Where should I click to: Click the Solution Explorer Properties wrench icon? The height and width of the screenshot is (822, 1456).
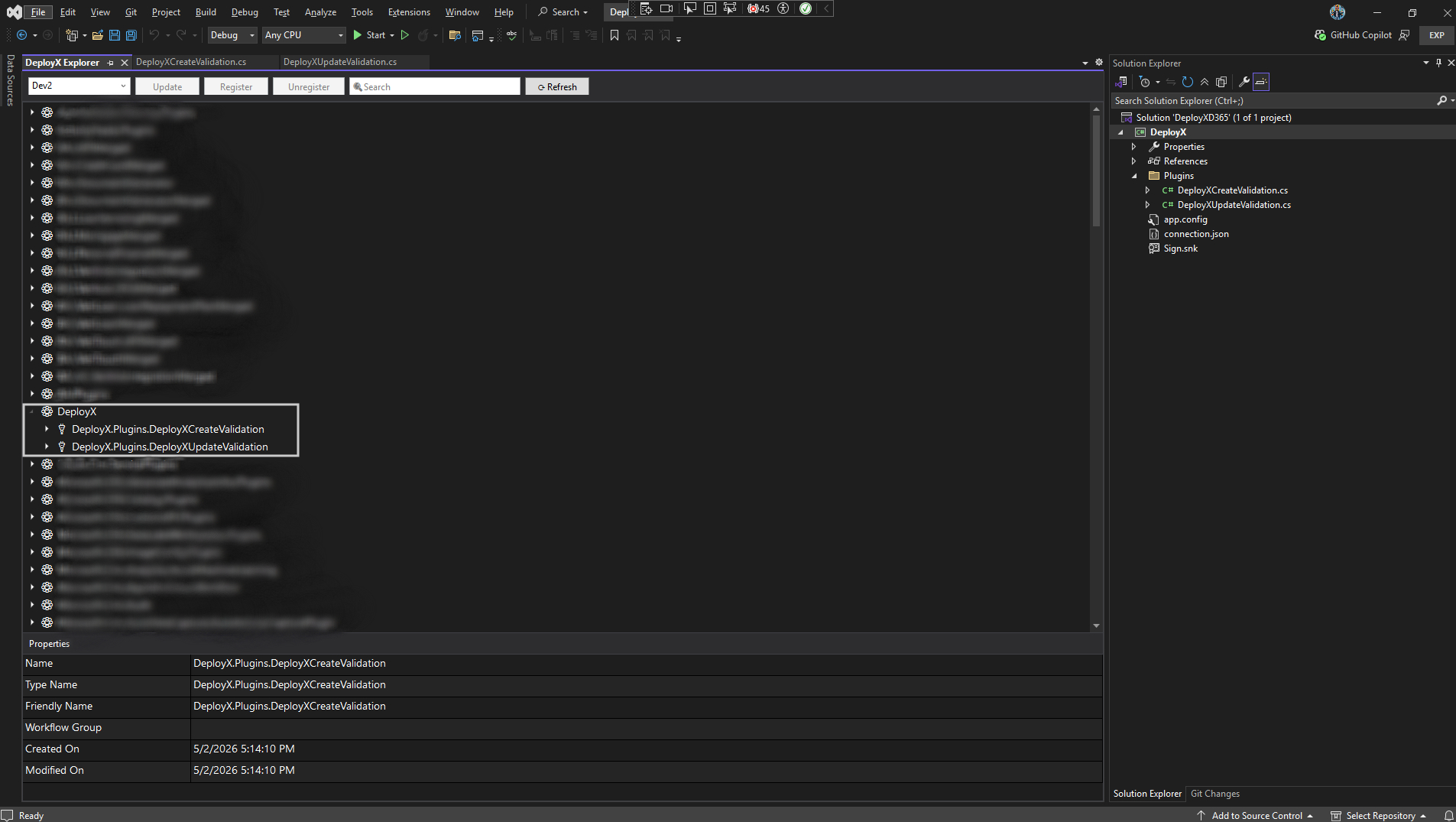[1244, 82]
